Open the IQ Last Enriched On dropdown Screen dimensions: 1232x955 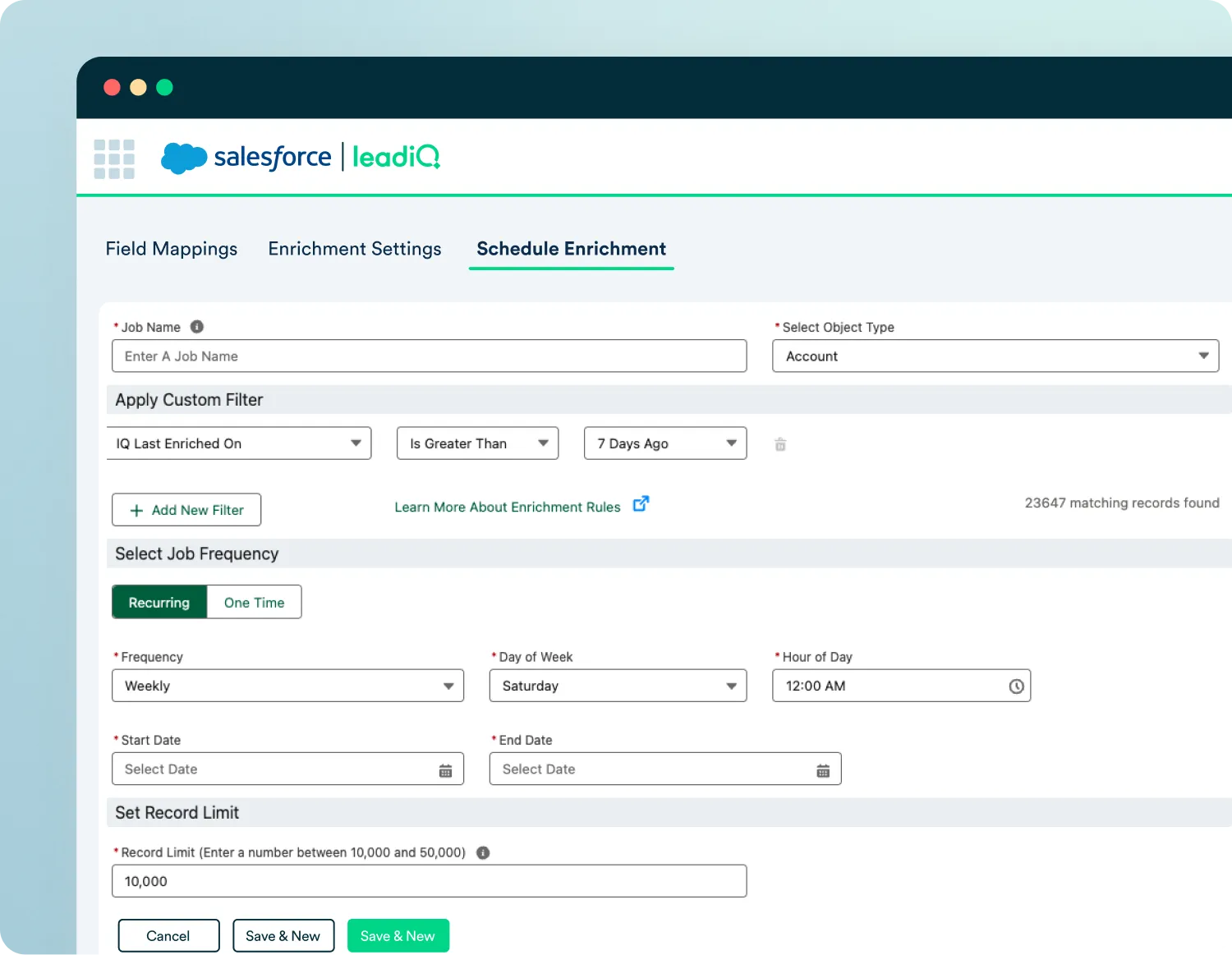tap(239, 443)
